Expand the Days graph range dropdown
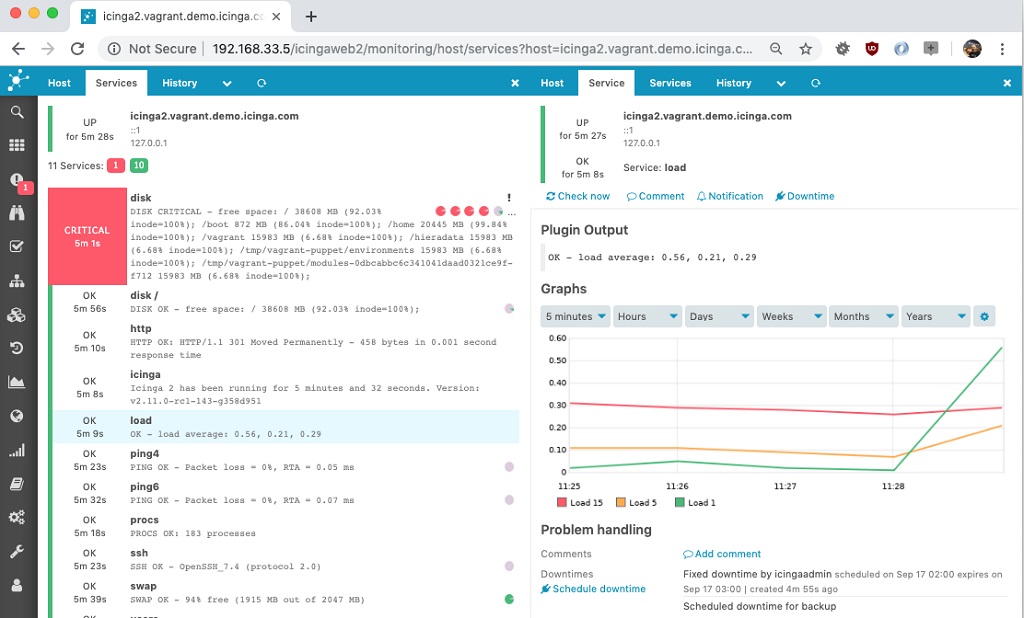 (x=719, y=316)
